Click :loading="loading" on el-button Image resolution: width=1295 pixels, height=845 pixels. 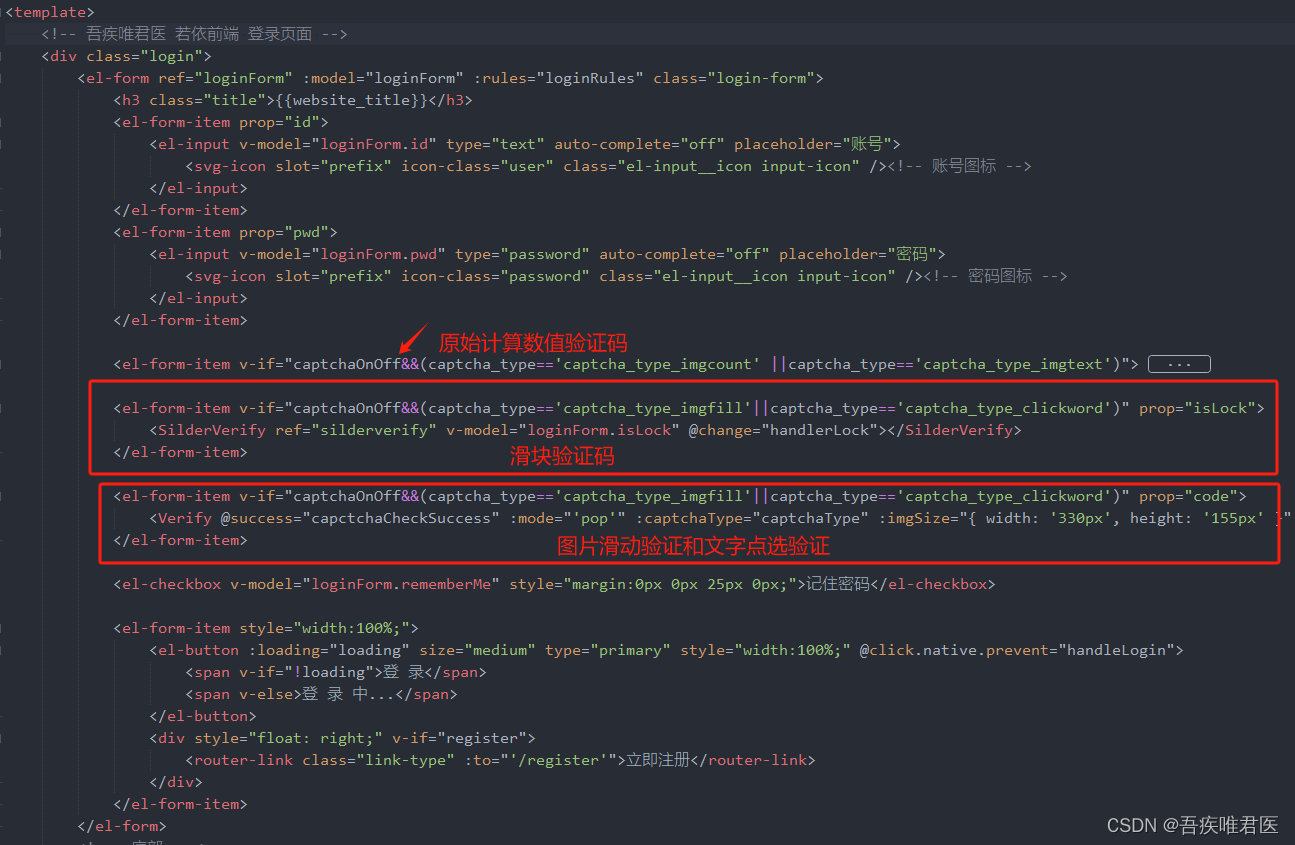click(x=329, y=650)
